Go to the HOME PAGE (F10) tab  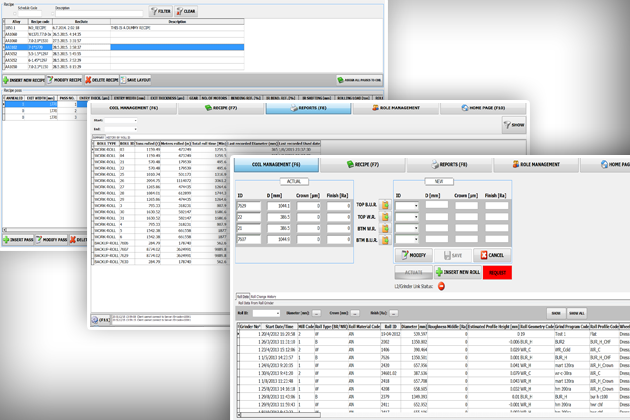pyautogui.click(x=486, y=107)
